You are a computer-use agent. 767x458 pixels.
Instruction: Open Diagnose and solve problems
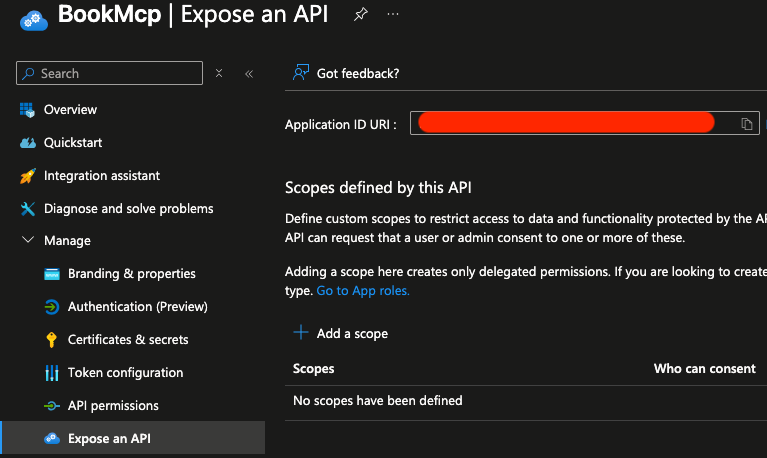129,208
